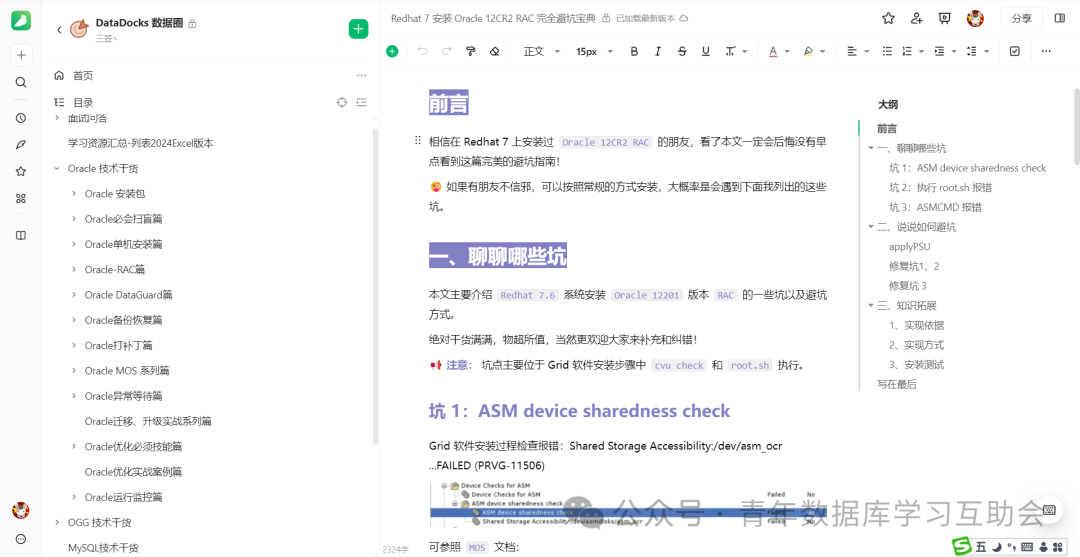Open Oracle优化实战案例篇 entry

pyautogui.click(x=133, y=472)
